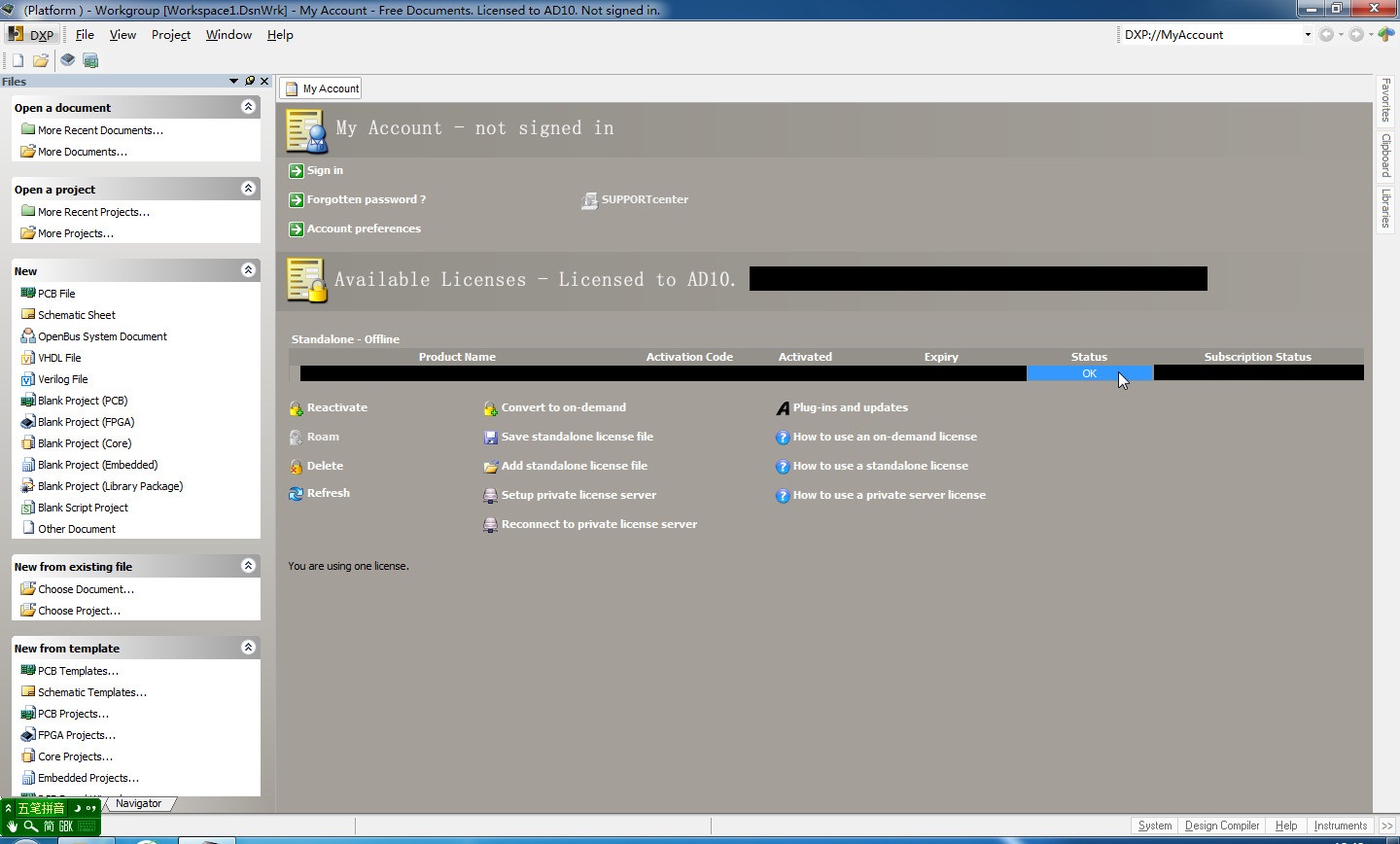1400x844 pixels.
Task: Click the device view toolbar icon
Action: pos(67,60)
